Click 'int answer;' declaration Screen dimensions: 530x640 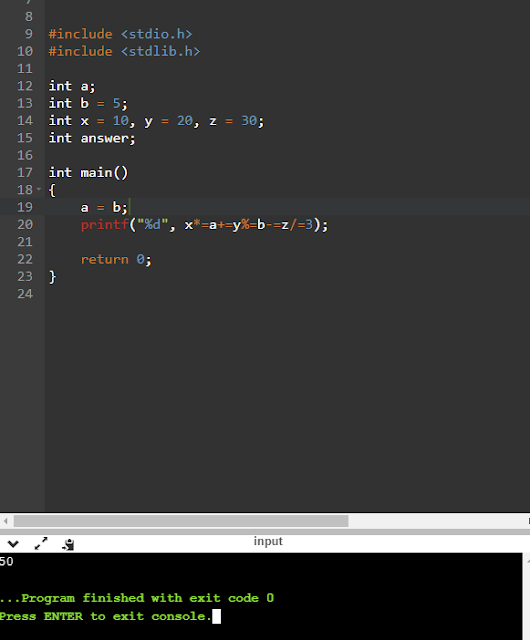tap(92, 138)
